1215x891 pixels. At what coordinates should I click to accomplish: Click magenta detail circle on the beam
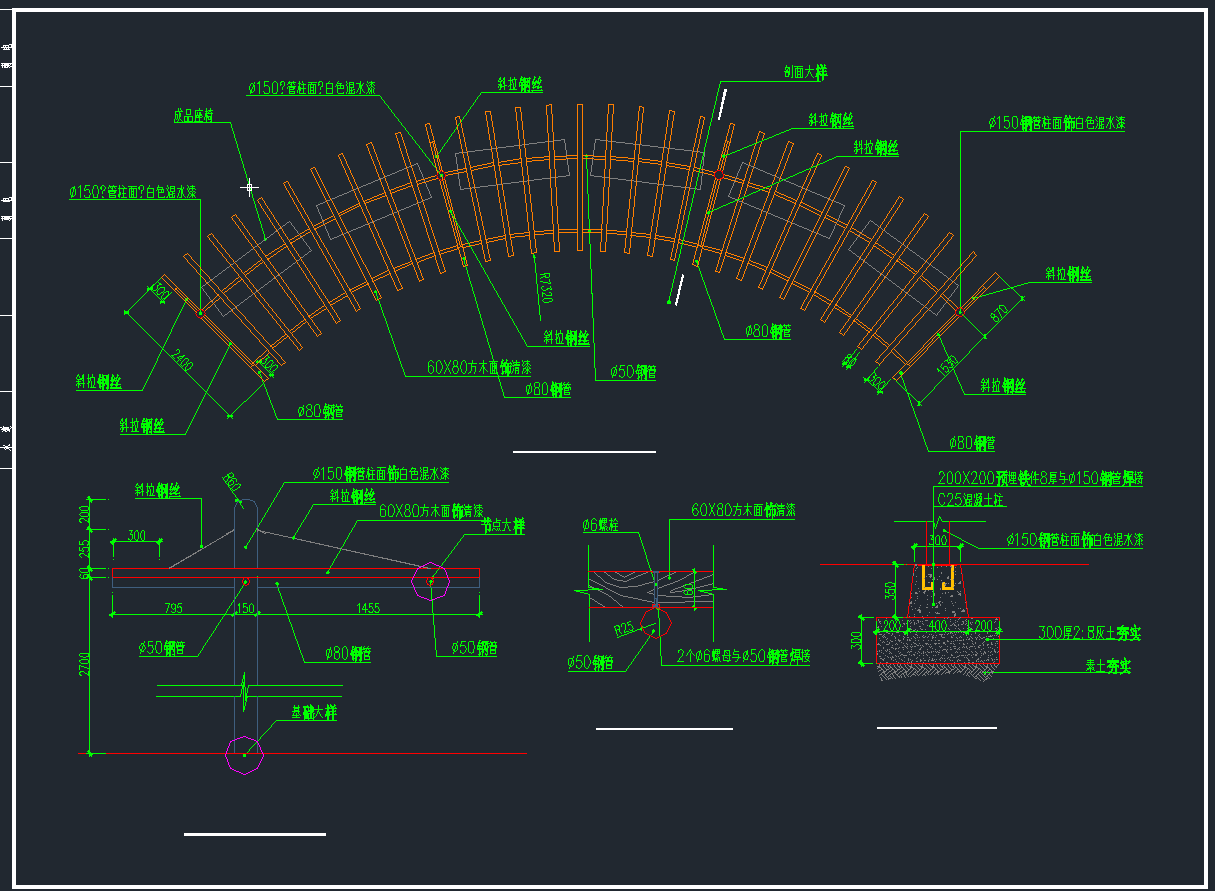[x=432, y=581]
